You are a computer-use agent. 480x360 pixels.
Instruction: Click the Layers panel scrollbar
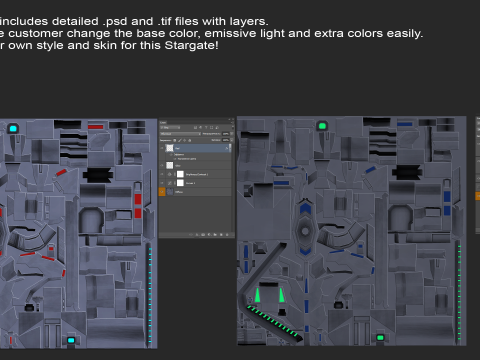[x=230, y=148]
